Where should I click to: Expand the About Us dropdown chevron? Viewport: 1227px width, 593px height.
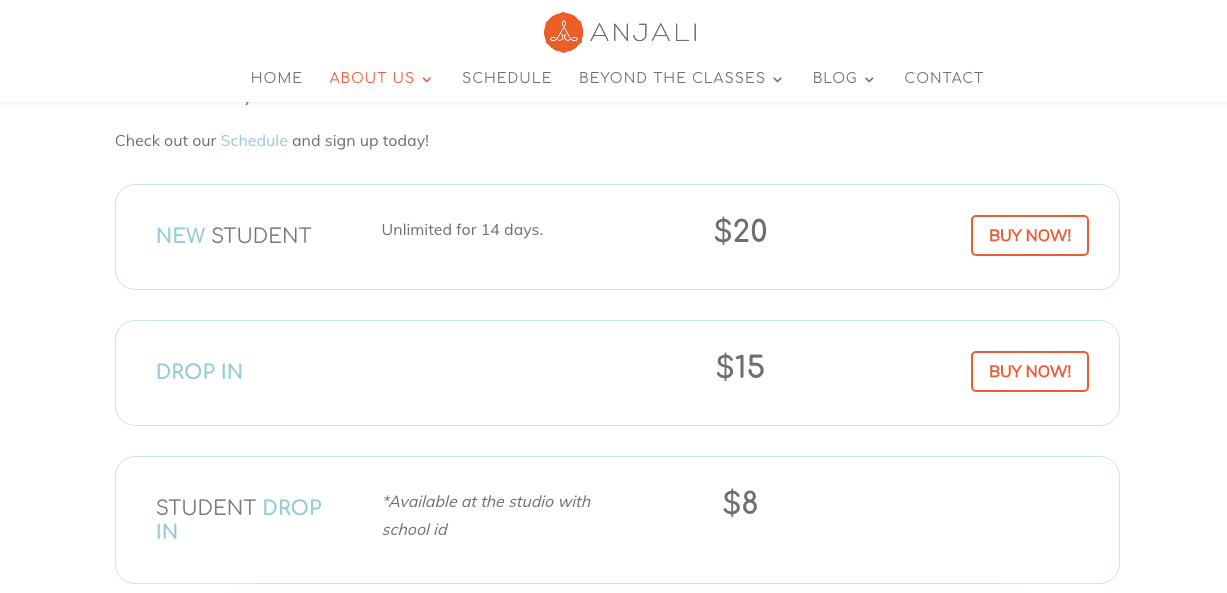coord(427,79)
